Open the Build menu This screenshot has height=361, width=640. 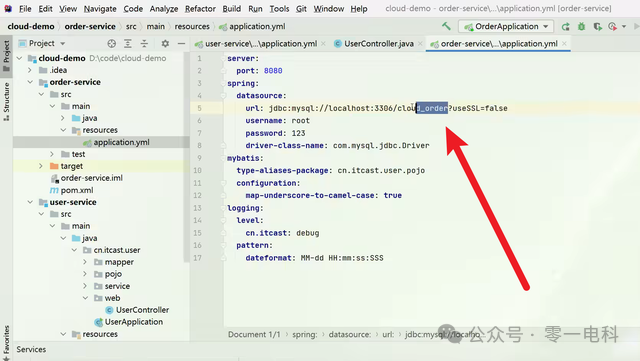pyautogui.click(x=231, y=9)
